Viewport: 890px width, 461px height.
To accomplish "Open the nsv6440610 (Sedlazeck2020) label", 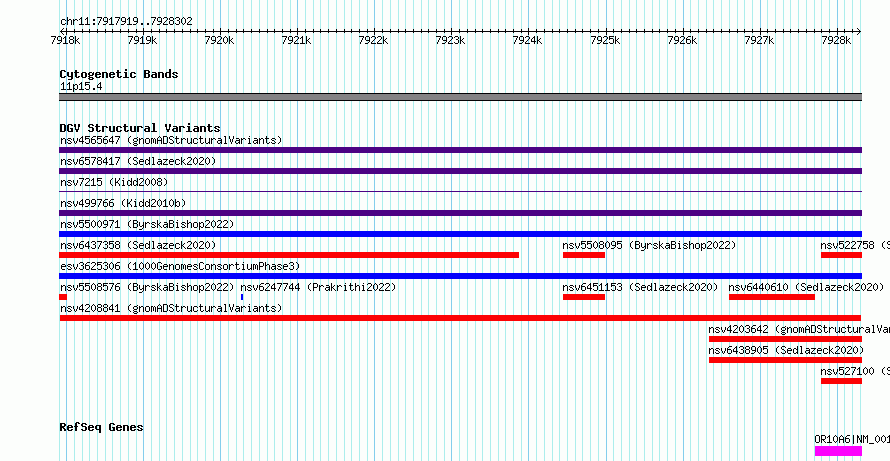I will (806, 287).
